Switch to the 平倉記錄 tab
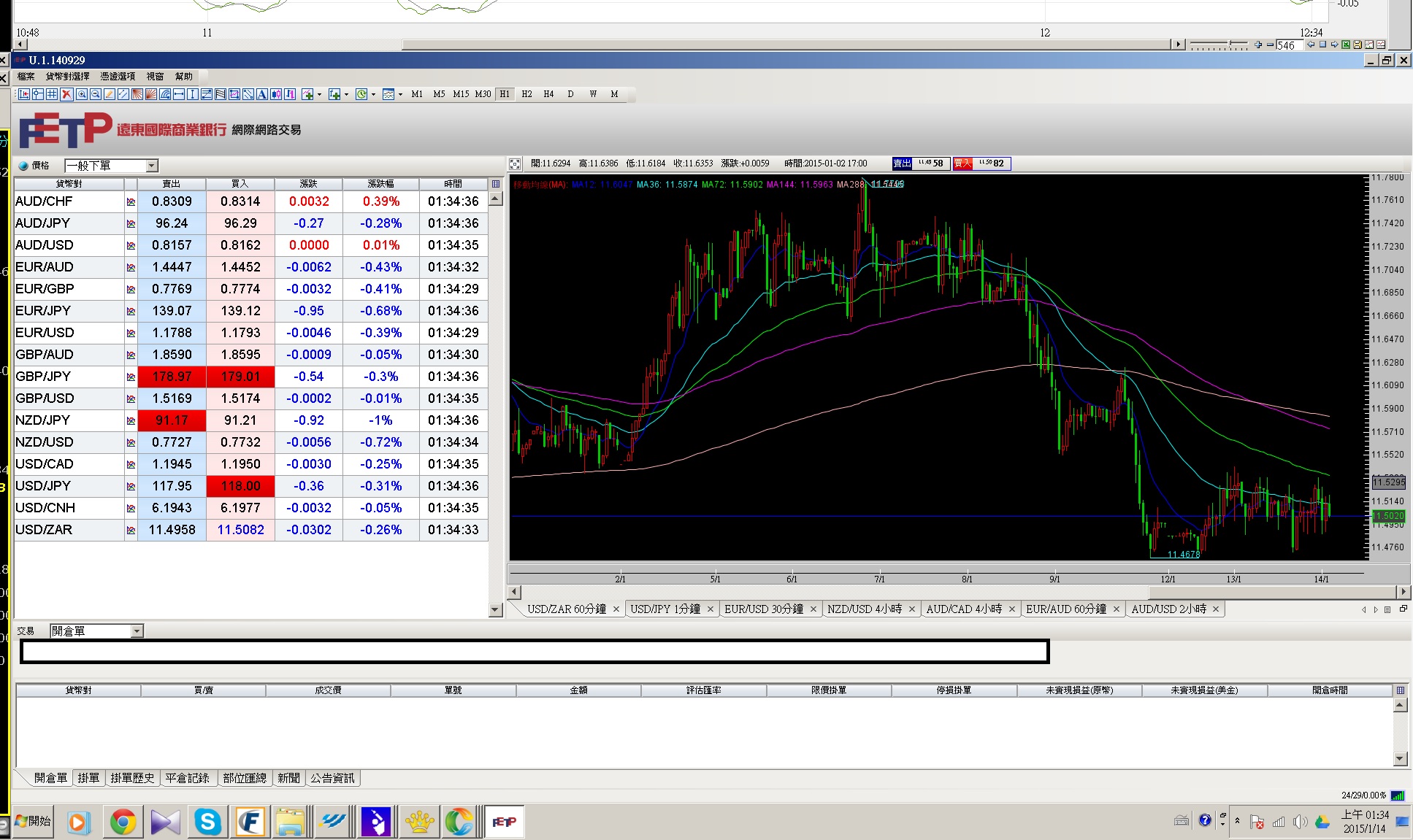 click(x=187, y=778)
